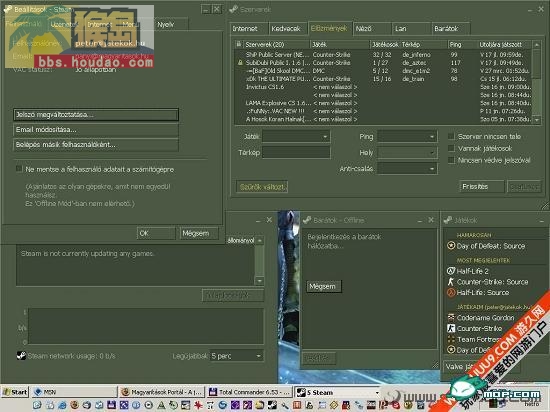Cancel settings with Mégsem button

coord(199,233)
